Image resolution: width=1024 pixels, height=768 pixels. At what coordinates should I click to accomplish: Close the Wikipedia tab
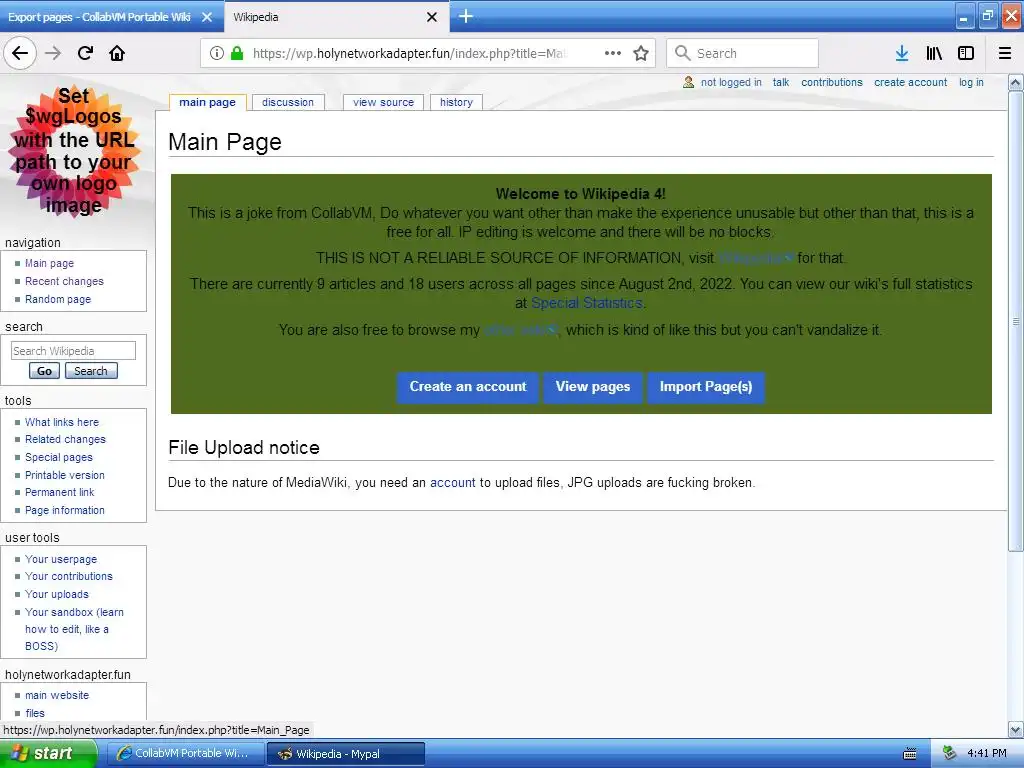432,17
